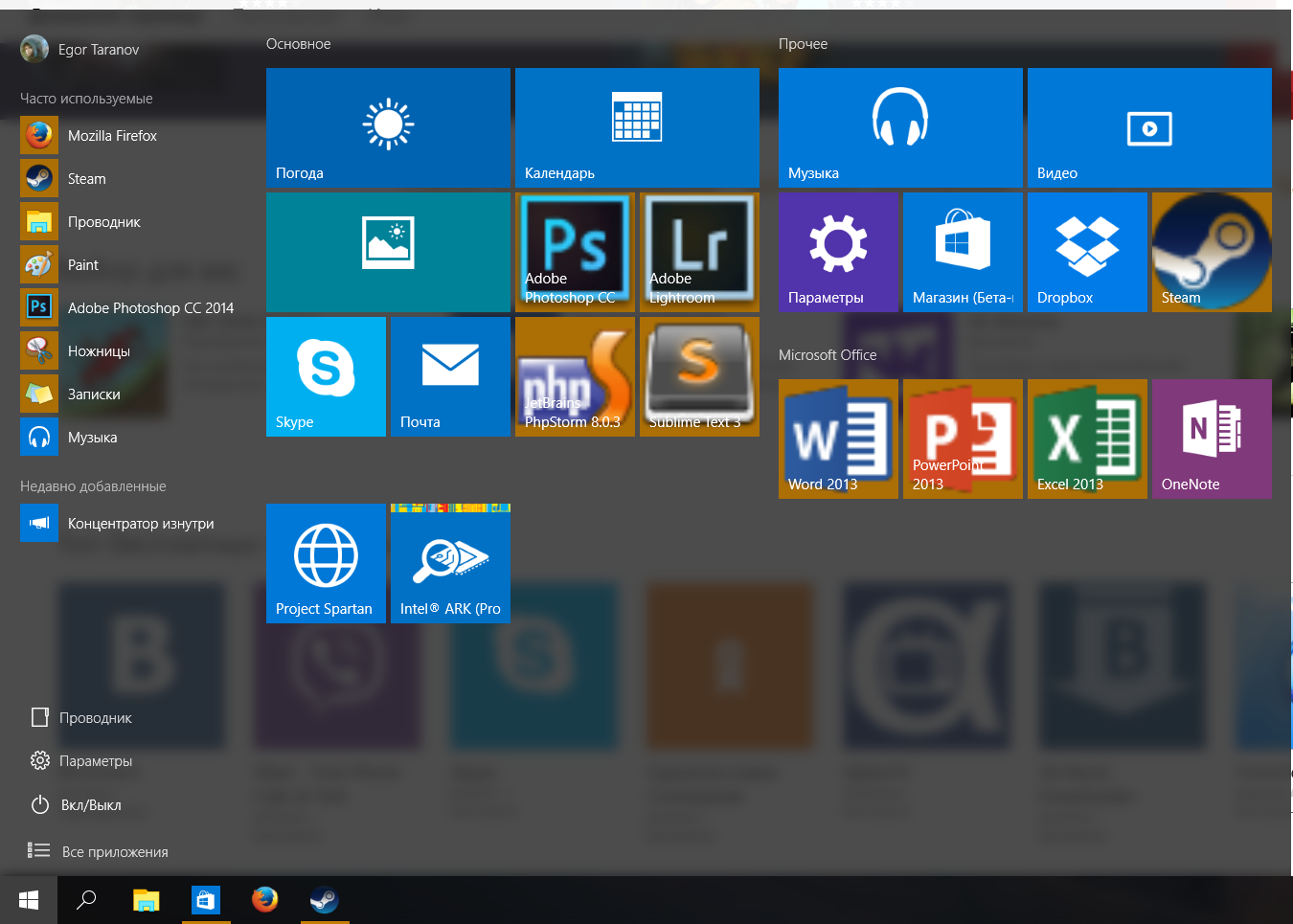Launch the Word 2013 tile
Screen dimensions: 1293x924
click(838, 439)
